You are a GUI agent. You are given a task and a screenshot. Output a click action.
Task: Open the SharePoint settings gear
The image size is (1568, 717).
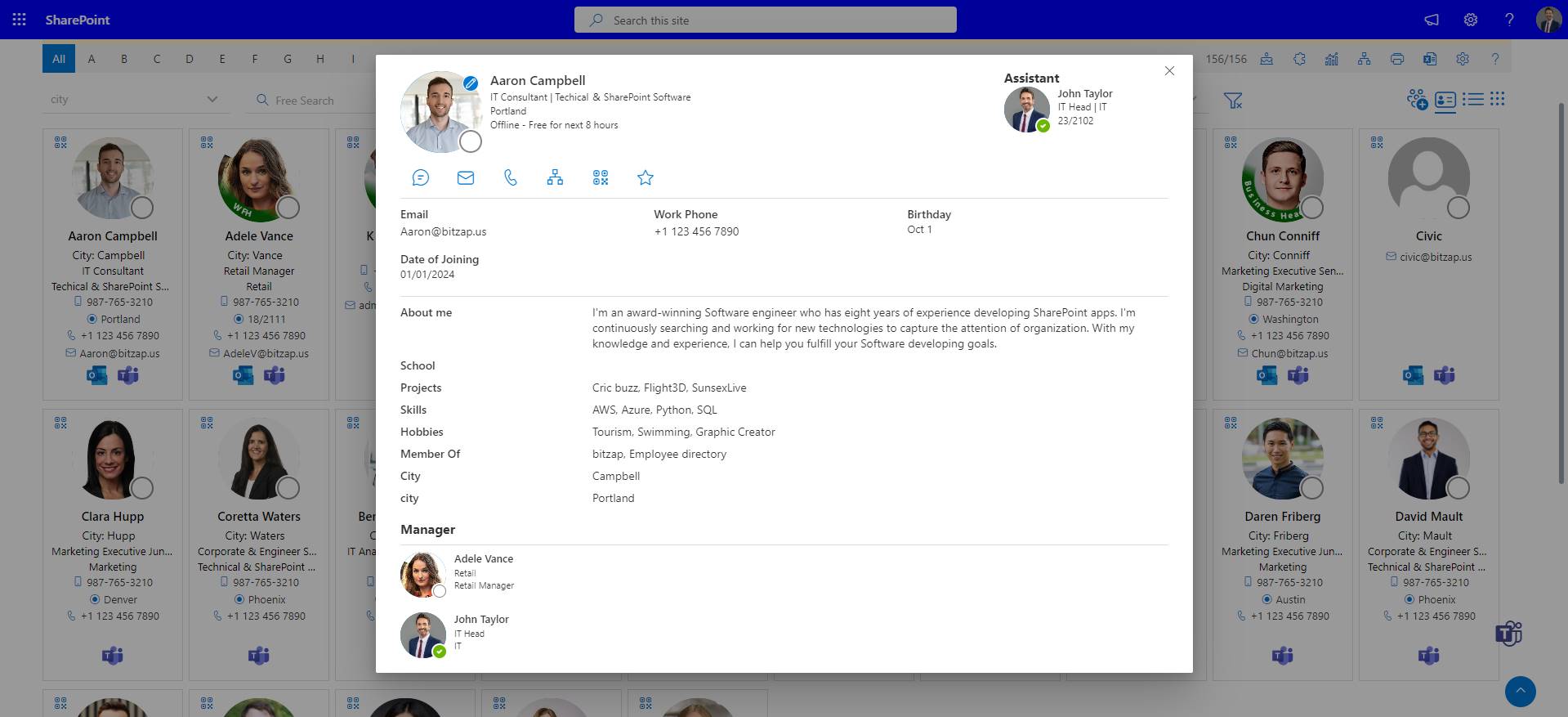[x=1471, y=20]
